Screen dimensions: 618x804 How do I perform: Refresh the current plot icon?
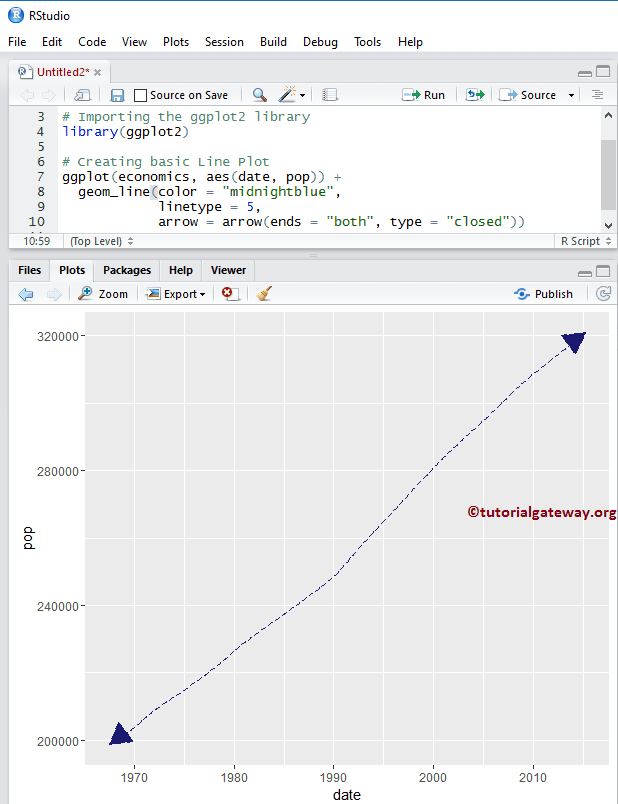pyautogui.click(x=604, y=294)
